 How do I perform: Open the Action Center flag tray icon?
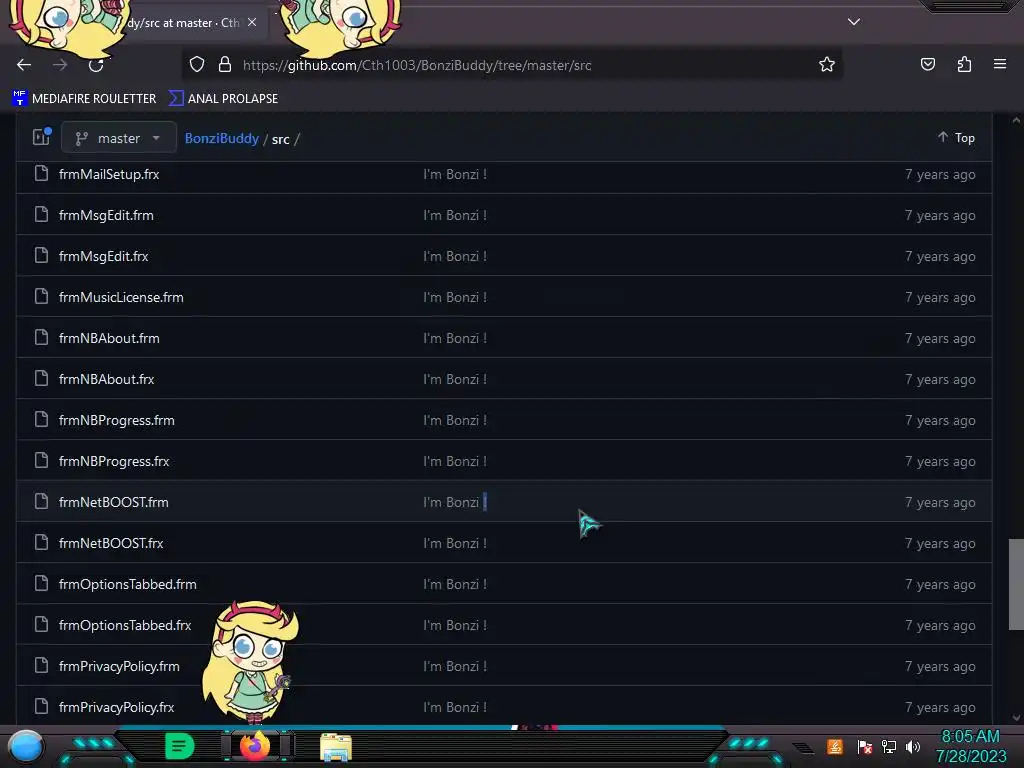tap(864, 746)
